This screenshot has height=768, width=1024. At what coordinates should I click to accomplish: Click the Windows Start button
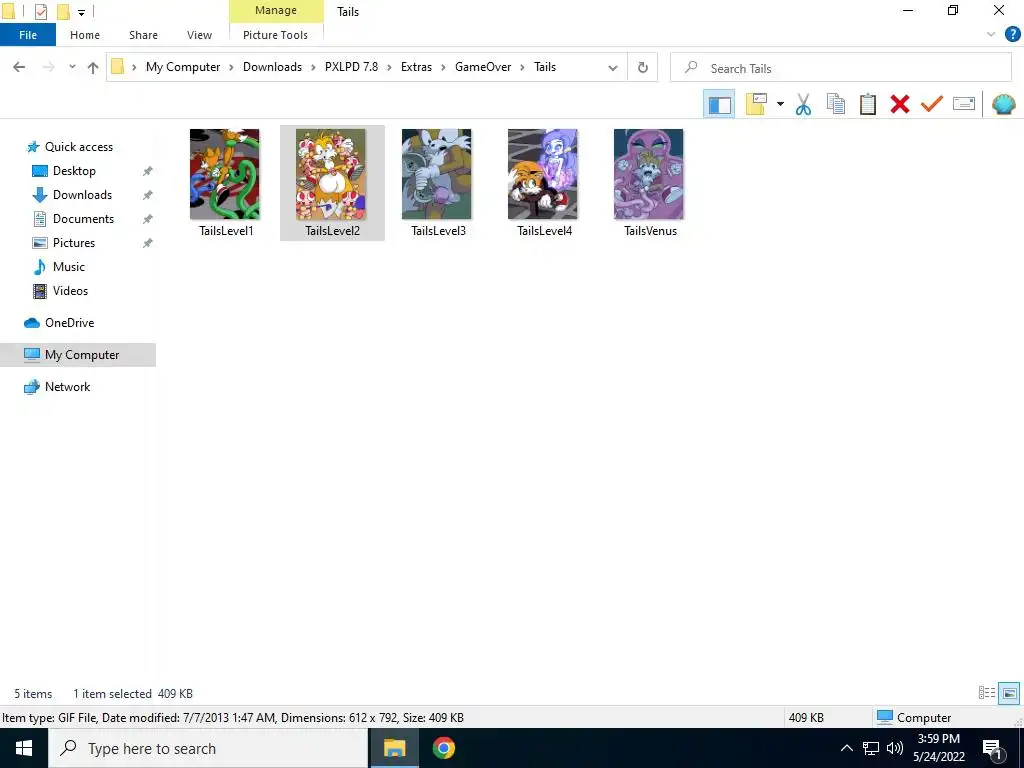tap(24, 748)
